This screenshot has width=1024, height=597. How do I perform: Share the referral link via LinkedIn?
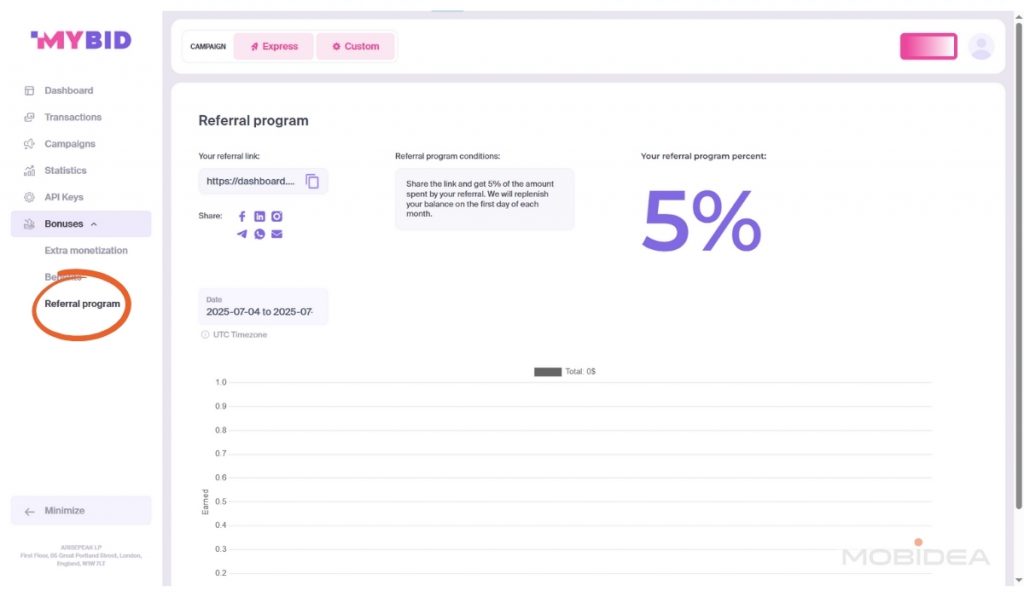click(x=259, y=215)
